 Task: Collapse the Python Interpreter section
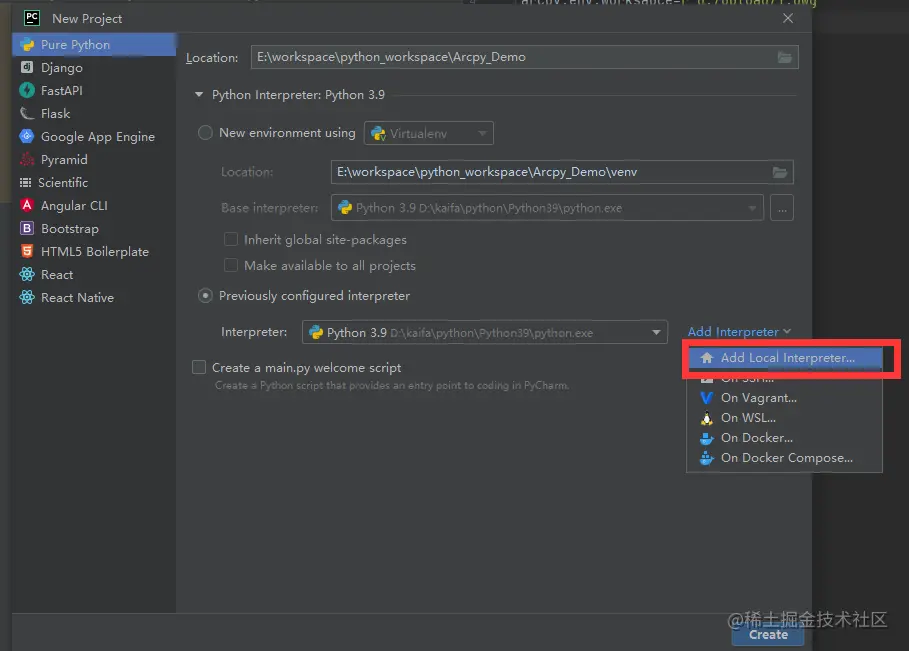pyautogui.click(x=199, y=94)
